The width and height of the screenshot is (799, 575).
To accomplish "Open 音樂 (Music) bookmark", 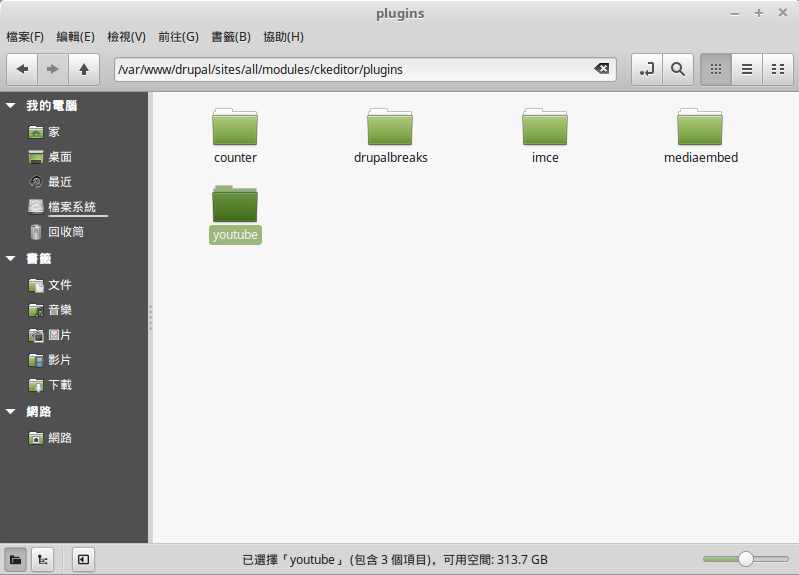I will click(50, 310).
